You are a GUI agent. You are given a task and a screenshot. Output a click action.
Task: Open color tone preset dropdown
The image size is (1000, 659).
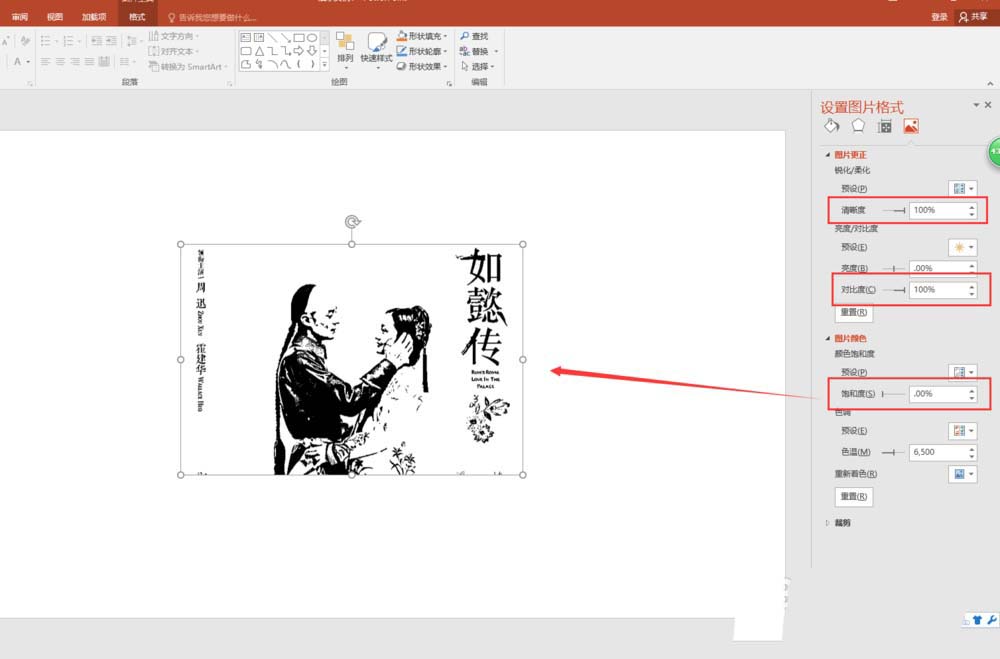coord(963,431)
